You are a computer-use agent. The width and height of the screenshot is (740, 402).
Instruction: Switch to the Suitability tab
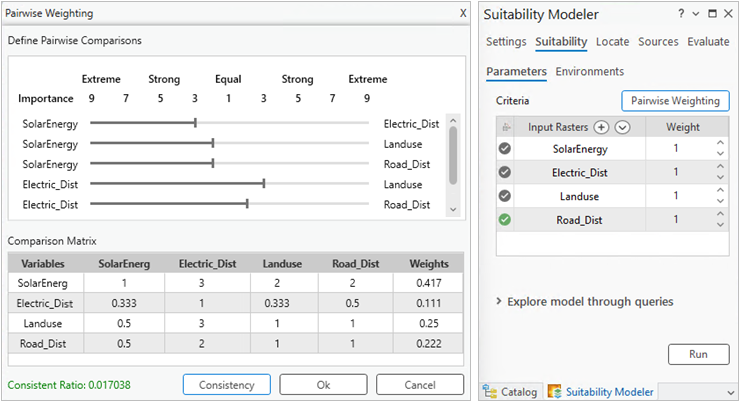tap(561, 42)
